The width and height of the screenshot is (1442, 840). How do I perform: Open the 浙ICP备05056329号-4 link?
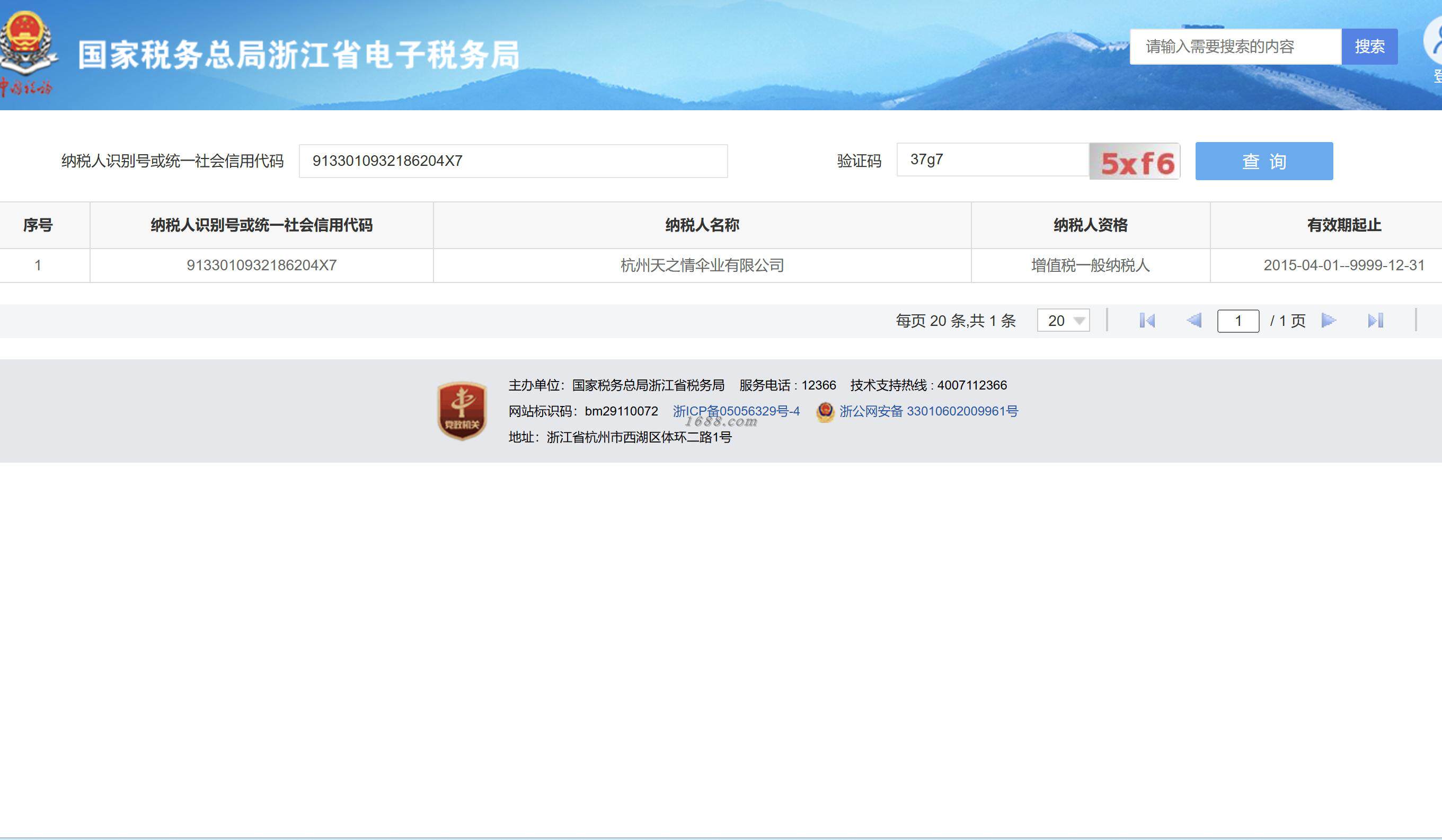coord(736,411)
